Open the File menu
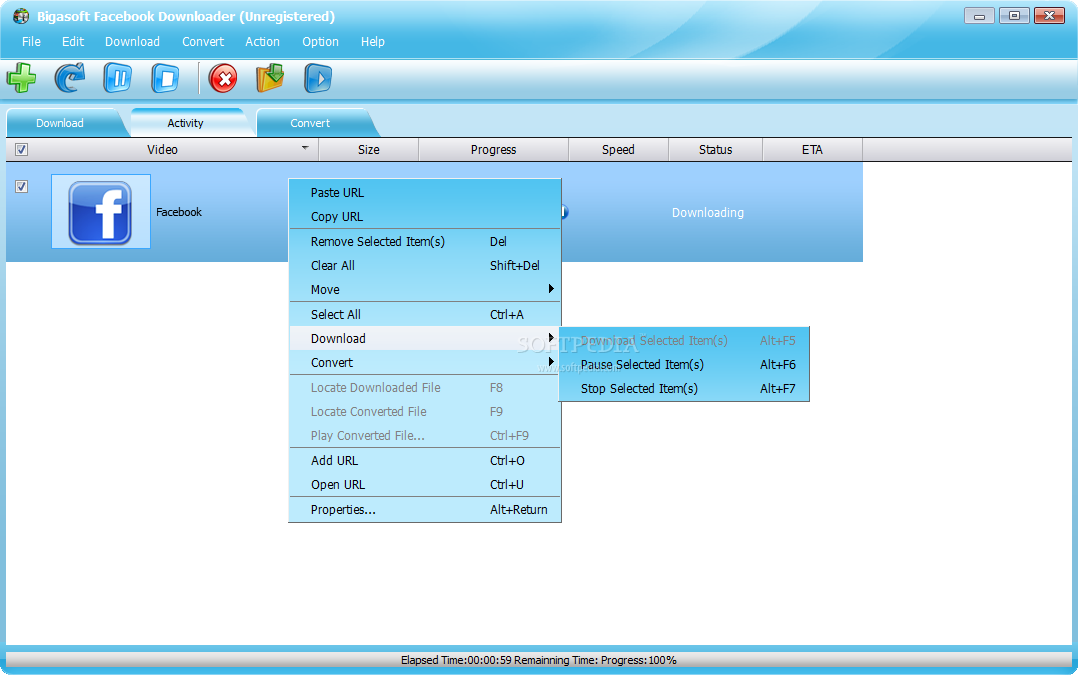Viewport: 1078px width, 675px height. coord(31,41)
